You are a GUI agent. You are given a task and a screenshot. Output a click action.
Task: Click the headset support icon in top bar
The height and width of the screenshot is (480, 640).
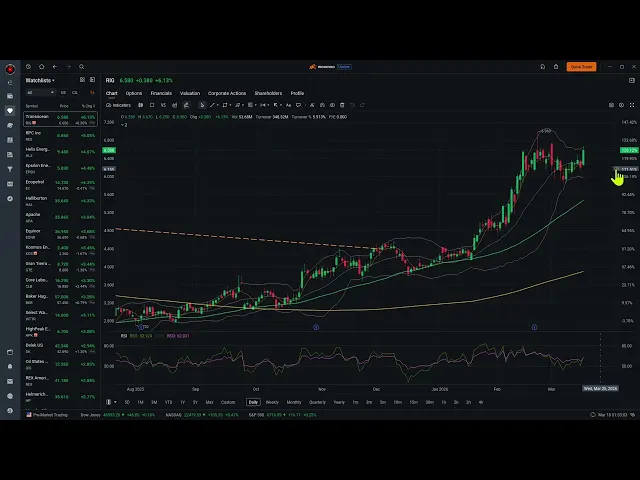tap(542, 67)
